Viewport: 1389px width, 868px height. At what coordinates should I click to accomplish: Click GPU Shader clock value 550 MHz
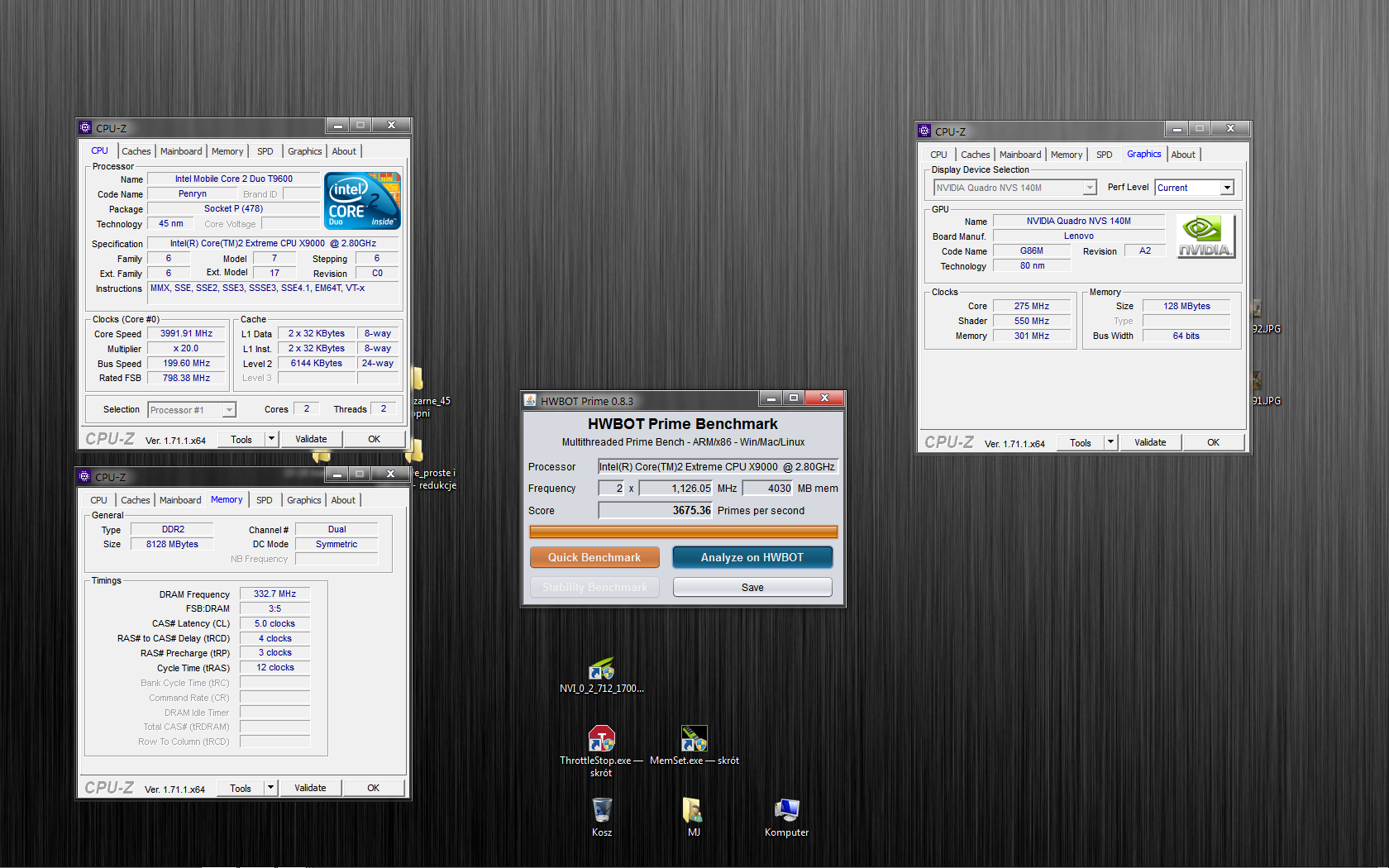coord(1032,321)
